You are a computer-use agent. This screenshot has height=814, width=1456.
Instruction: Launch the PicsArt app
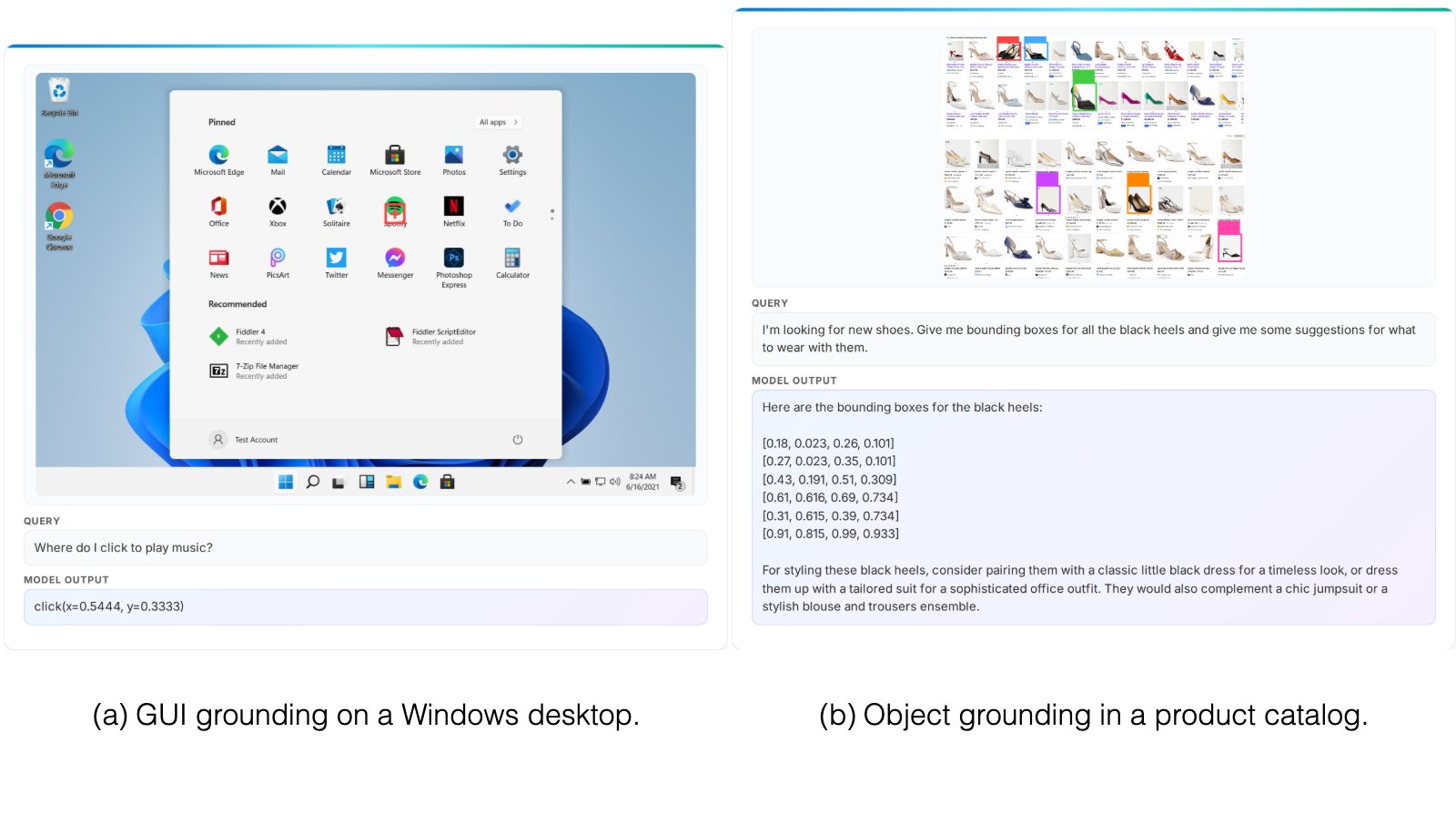(278, 262)
